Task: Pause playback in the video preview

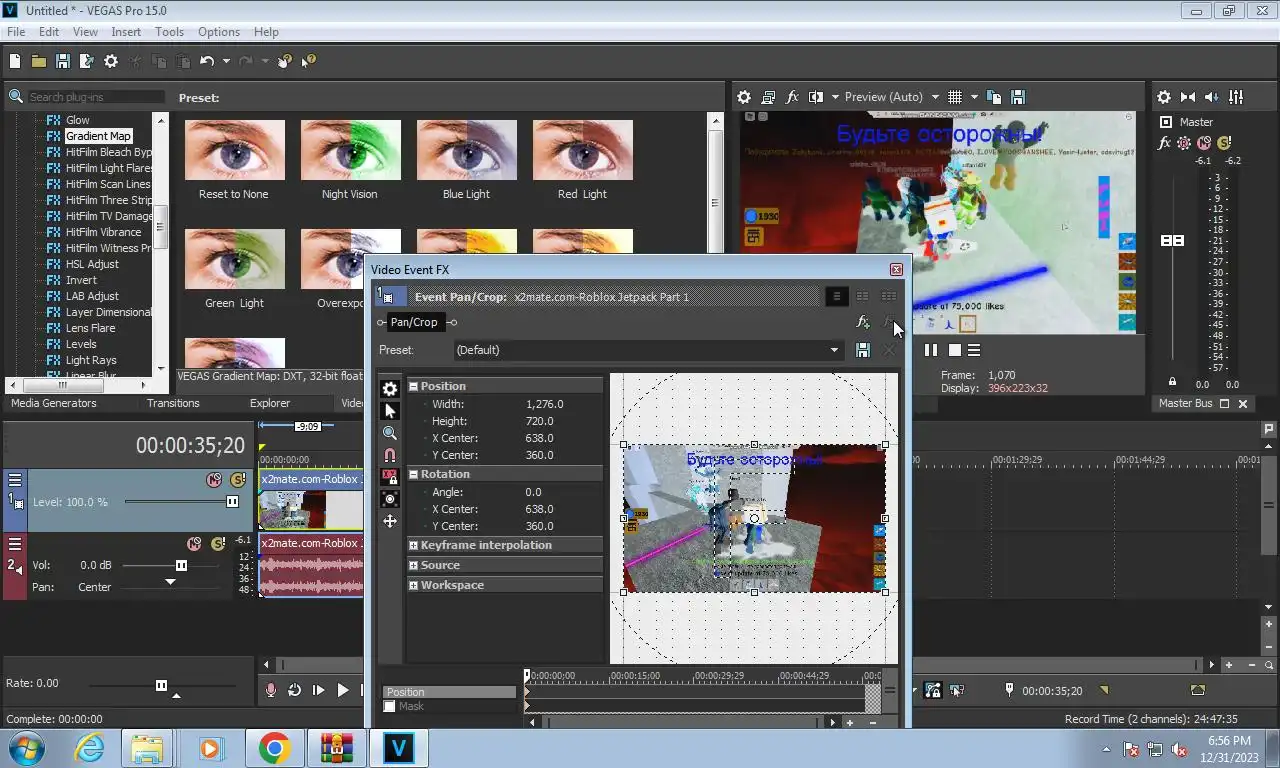Action: (931, 350)
